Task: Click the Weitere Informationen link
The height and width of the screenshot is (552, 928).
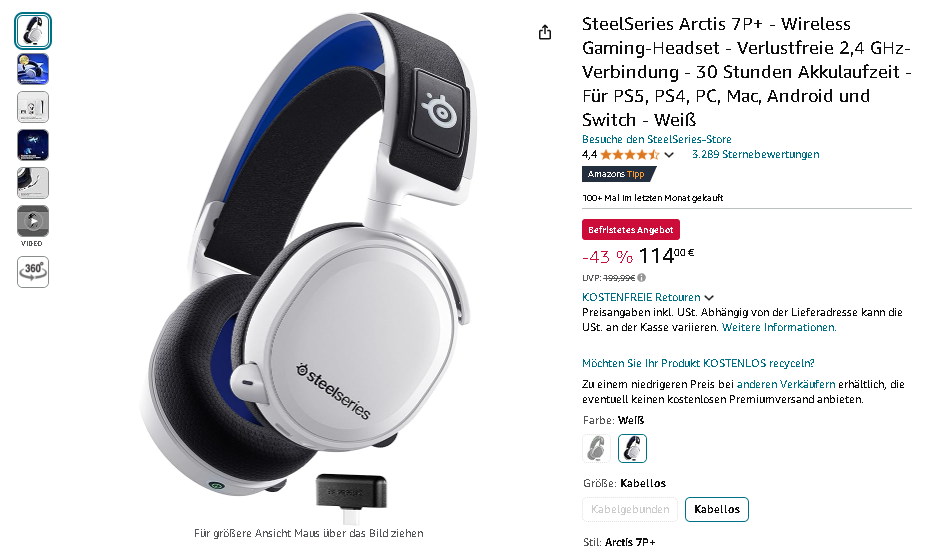Action: pyautogui.click(x=779, y=327)
